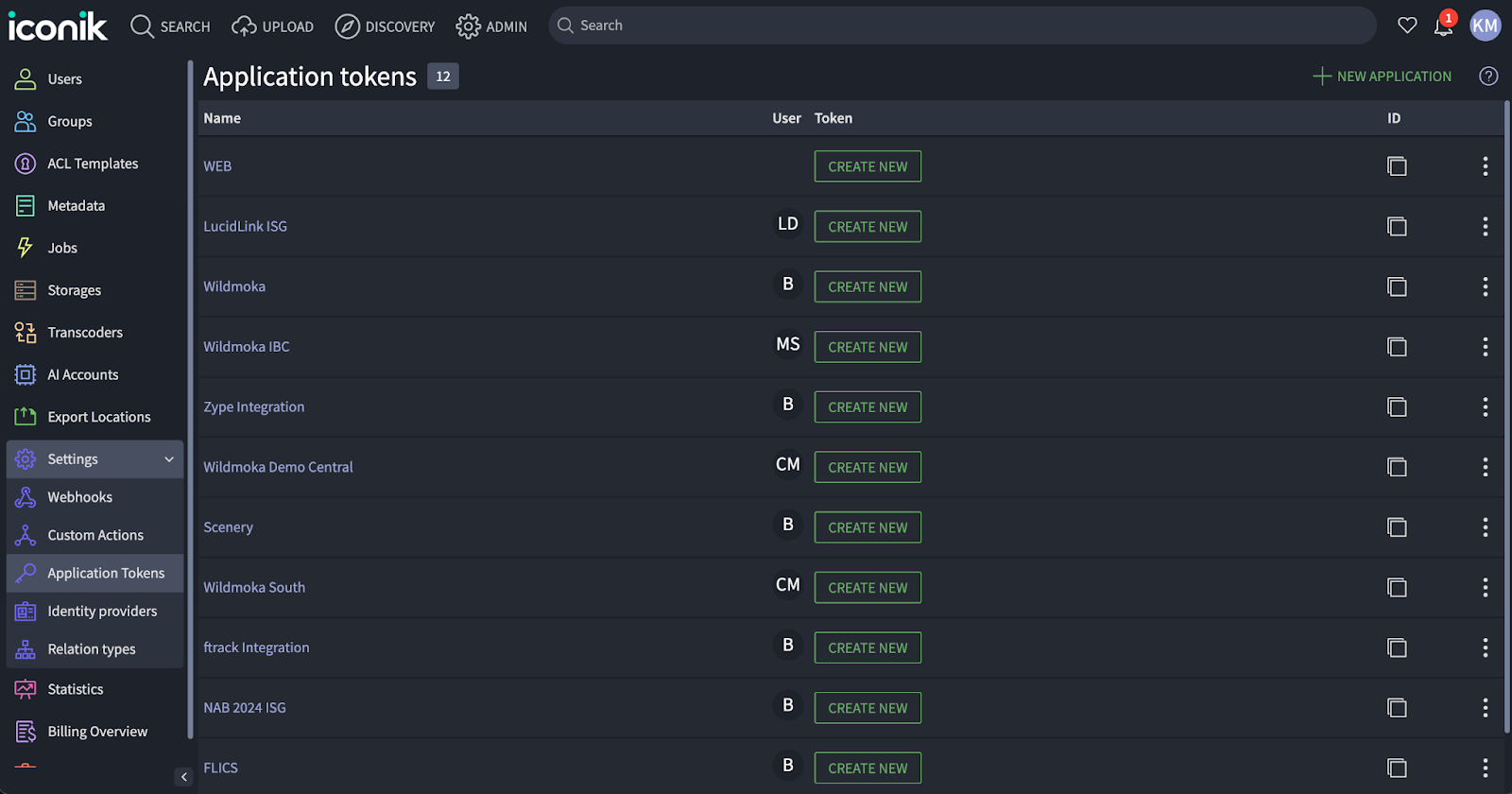Focus the top Search input field
This screenshot has width=1512, height=794.
(962, 26)
